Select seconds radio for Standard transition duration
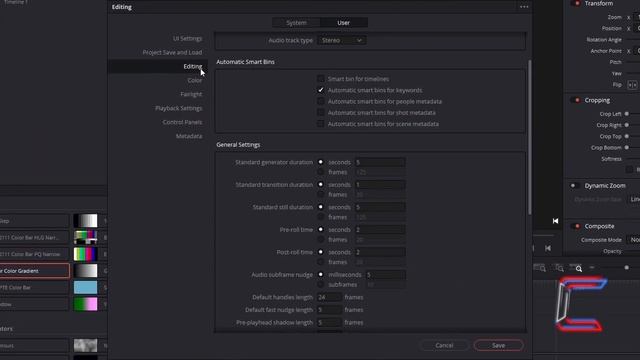Viewport: 640px width, 360px height. coord(320,184)
